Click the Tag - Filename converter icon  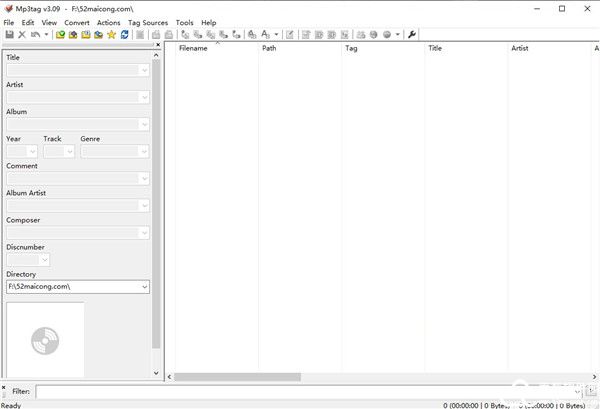click(x=185, y=35)
